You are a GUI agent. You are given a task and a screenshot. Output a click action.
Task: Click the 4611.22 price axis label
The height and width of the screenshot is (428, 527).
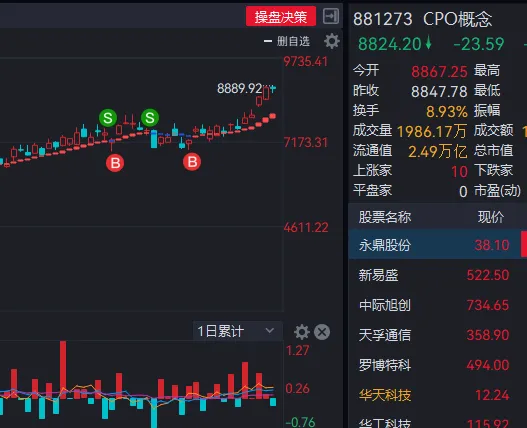point(306,228)
